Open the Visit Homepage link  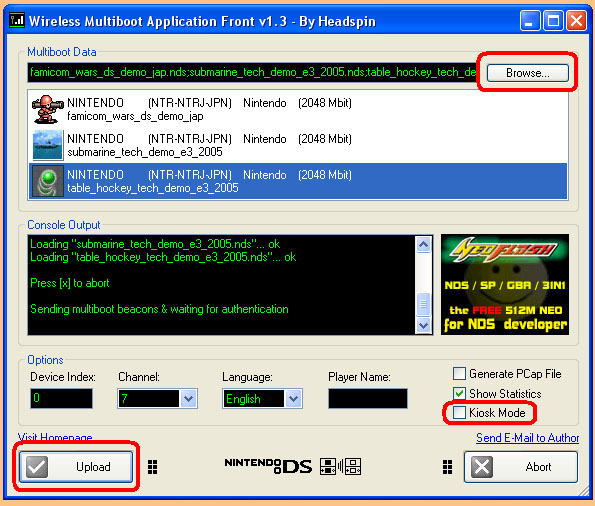click(x=55, y=437)
